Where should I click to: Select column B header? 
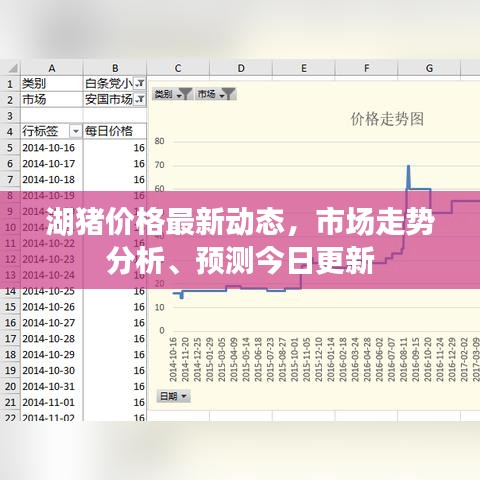(x=115, y=68)
